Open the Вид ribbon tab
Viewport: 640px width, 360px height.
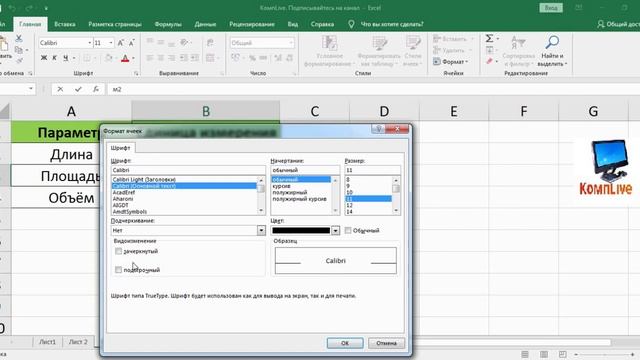[x=293, y=24]
